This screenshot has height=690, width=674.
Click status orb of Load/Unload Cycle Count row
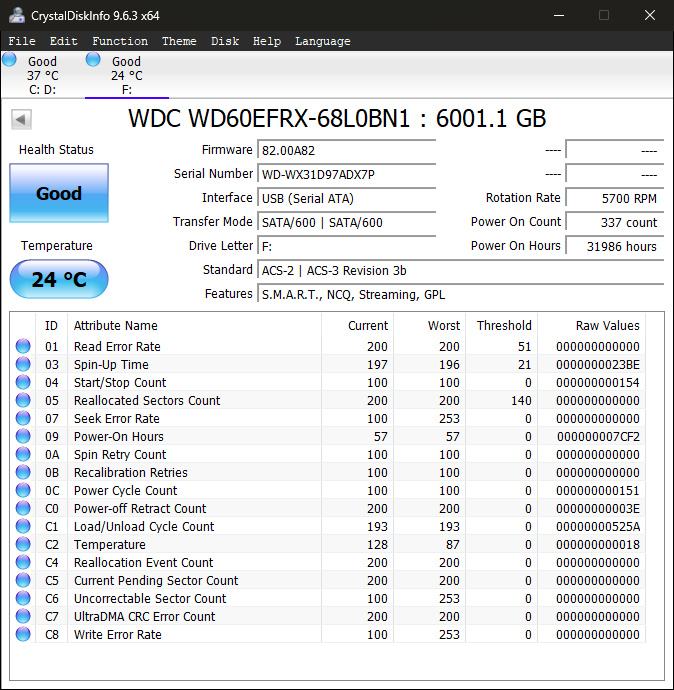click(x=23, y=526)
